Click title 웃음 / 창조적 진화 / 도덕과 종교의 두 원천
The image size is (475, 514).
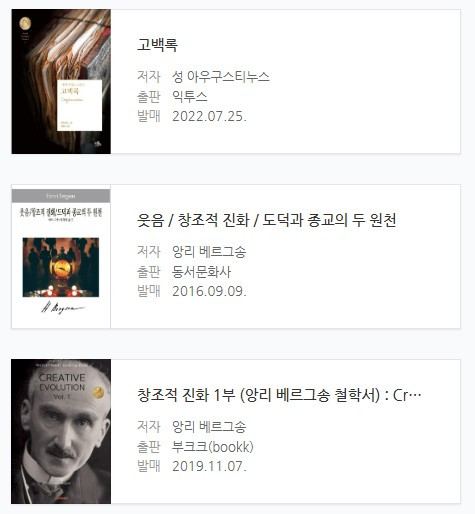(x=267, y=220)
